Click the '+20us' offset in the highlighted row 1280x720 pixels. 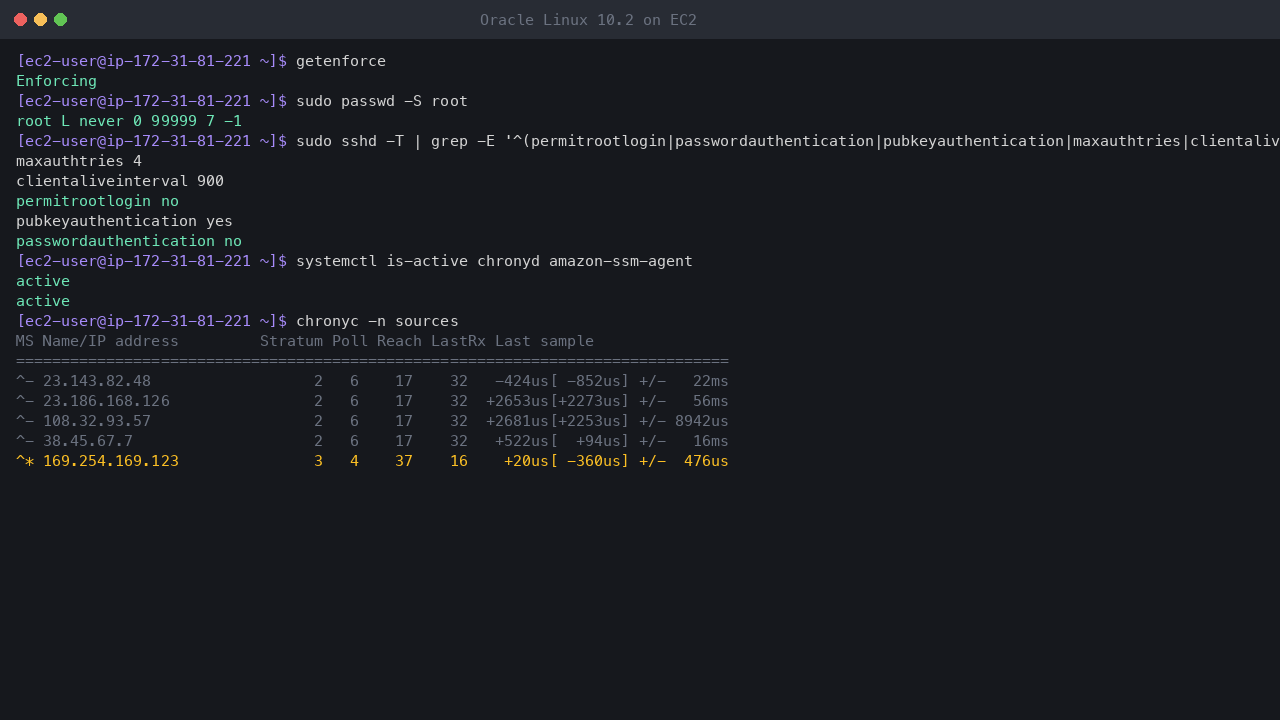point(526,461)
